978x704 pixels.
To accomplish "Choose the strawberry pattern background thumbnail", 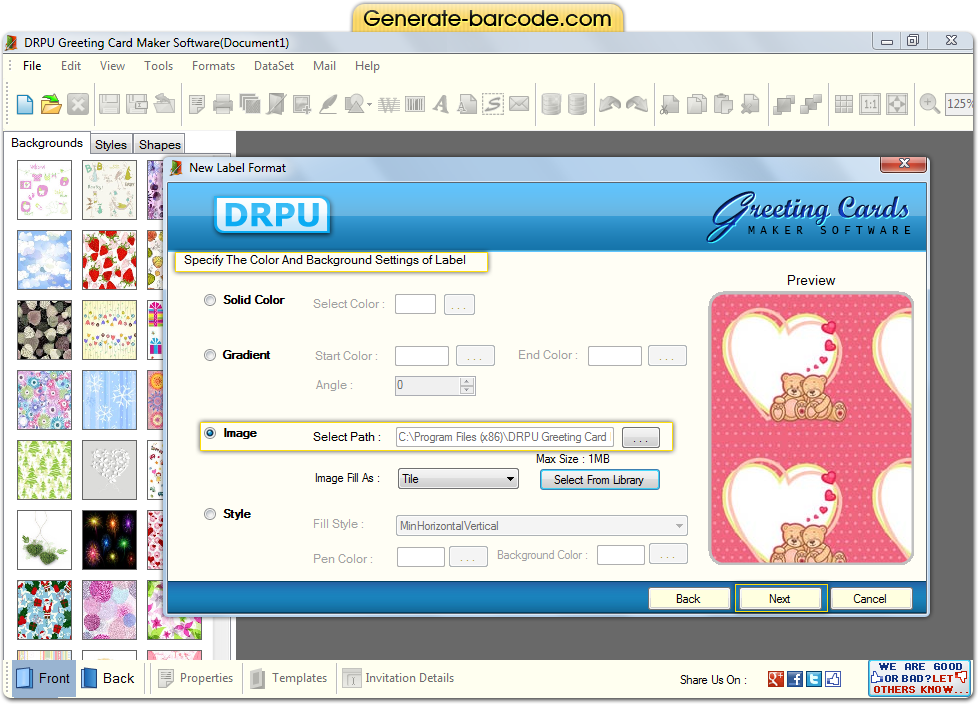I will 109,260.
